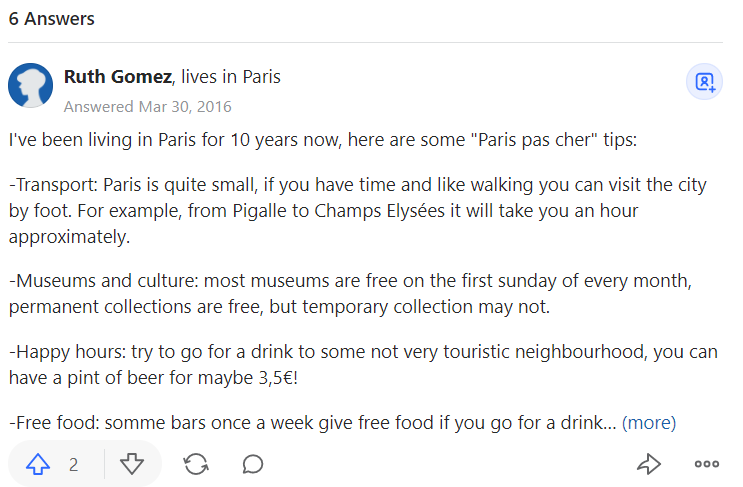Viewport: 743px width, 487px height.
Task: Click the upvote count number 2
Action: pyautogui.click(x=74, y=464)
